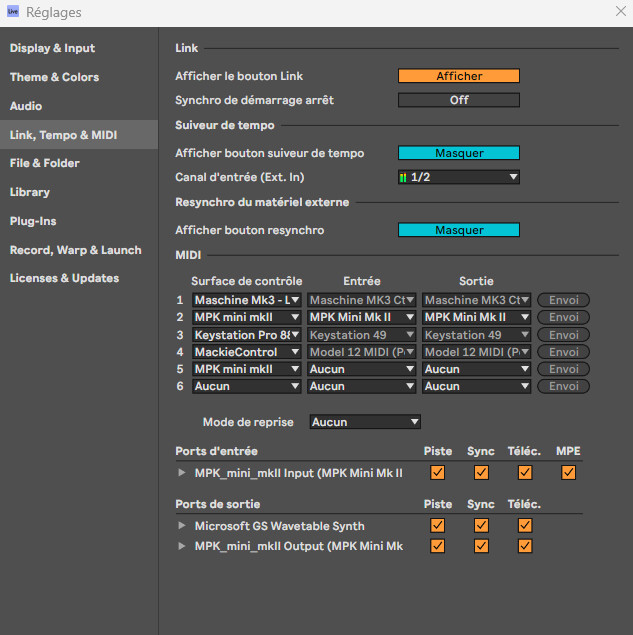Disable MPE for MPK_mini_mkII Input
This screenshot has height=635, width=633.
[568, 472]
